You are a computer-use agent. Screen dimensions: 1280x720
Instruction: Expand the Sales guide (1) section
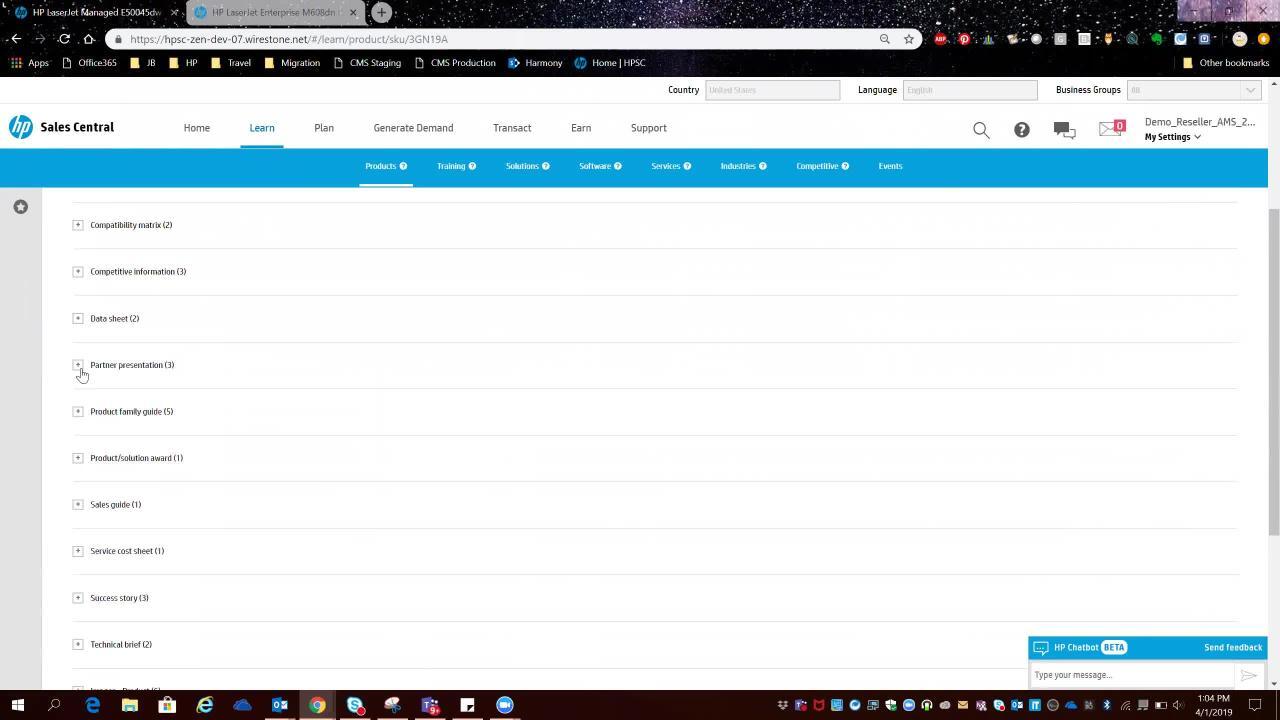pyautogui.click(x=78, y=505)
